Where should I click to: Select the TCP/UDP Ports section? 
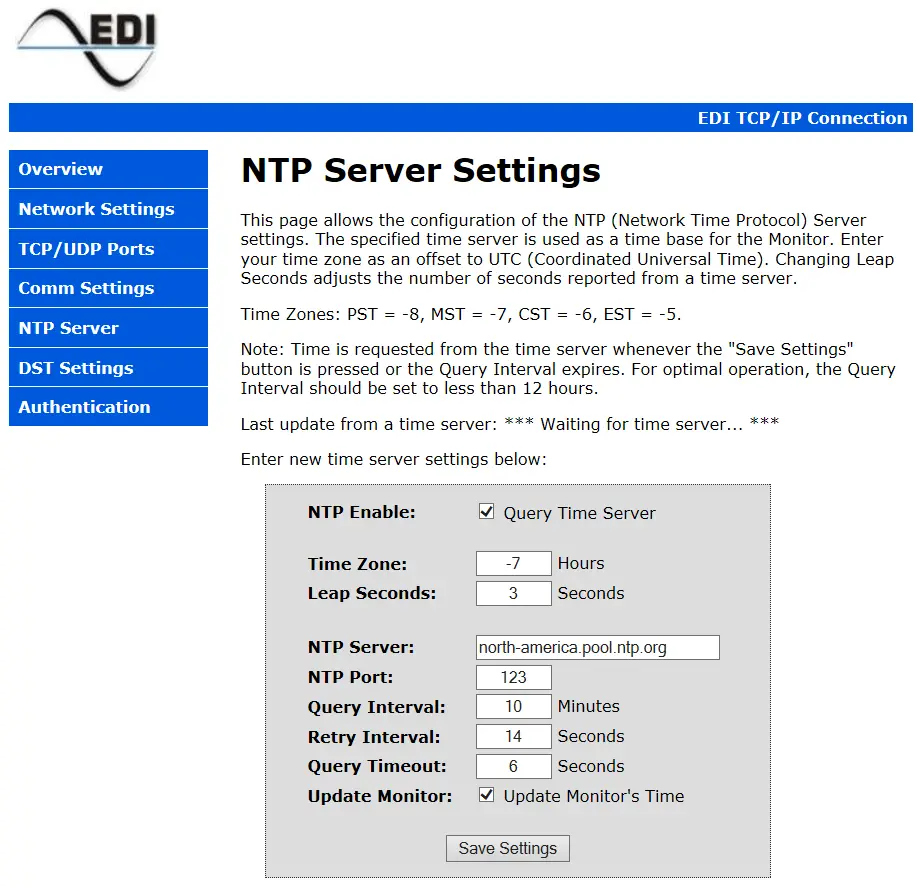(x=107, y=248)
